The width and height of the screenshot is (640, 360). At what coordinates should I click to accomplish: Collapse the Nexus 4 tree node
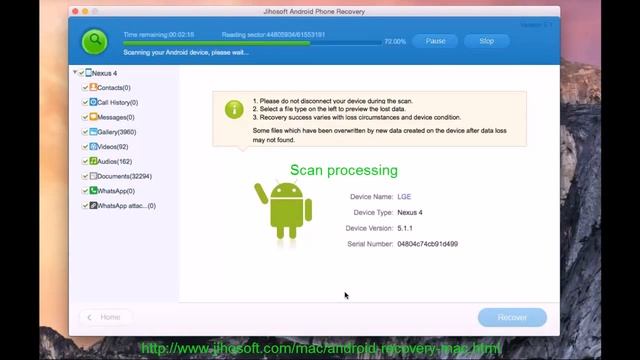(75, 72)
